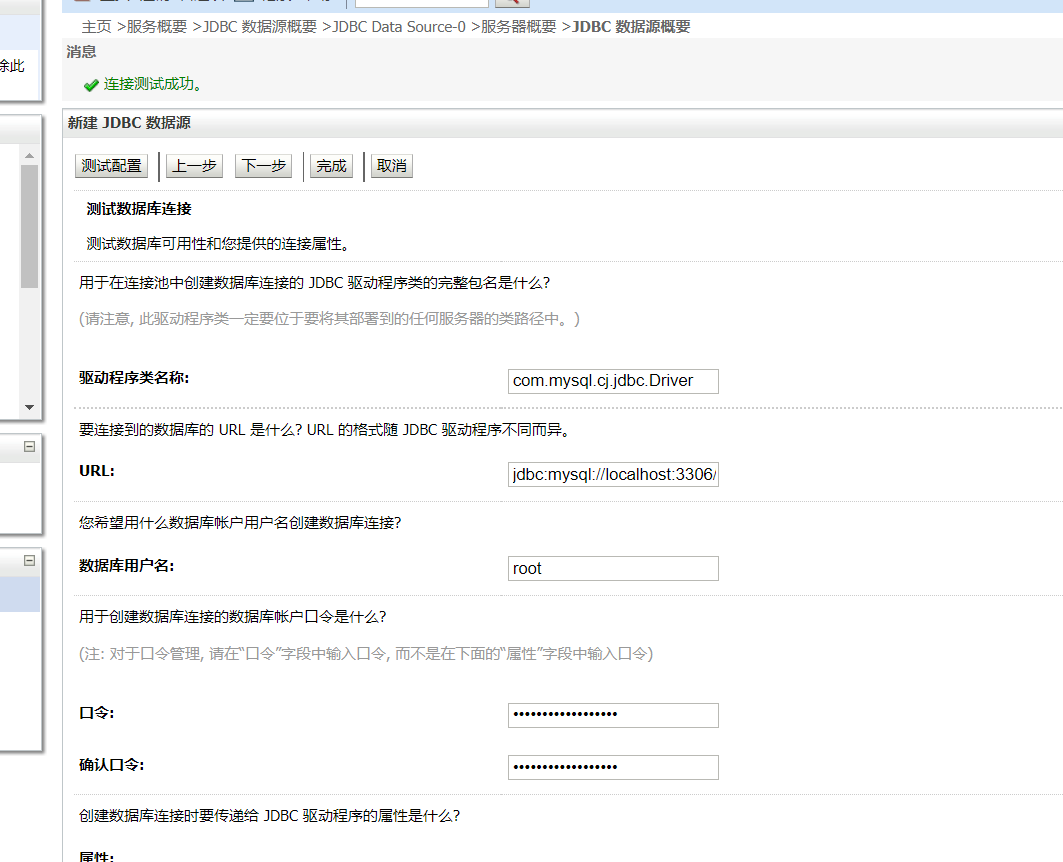Click the 完成 button to finish wizard

[x=330, y=166]
